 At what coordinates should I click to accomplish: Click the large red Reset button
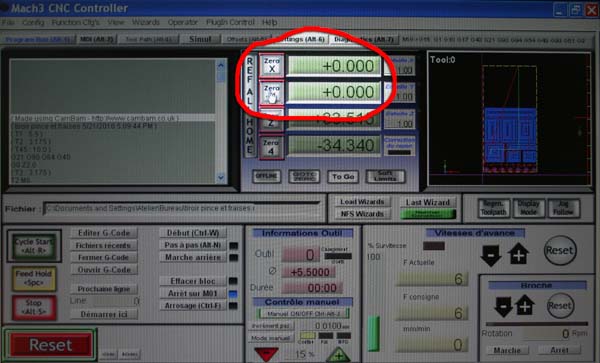pos(51,345)
